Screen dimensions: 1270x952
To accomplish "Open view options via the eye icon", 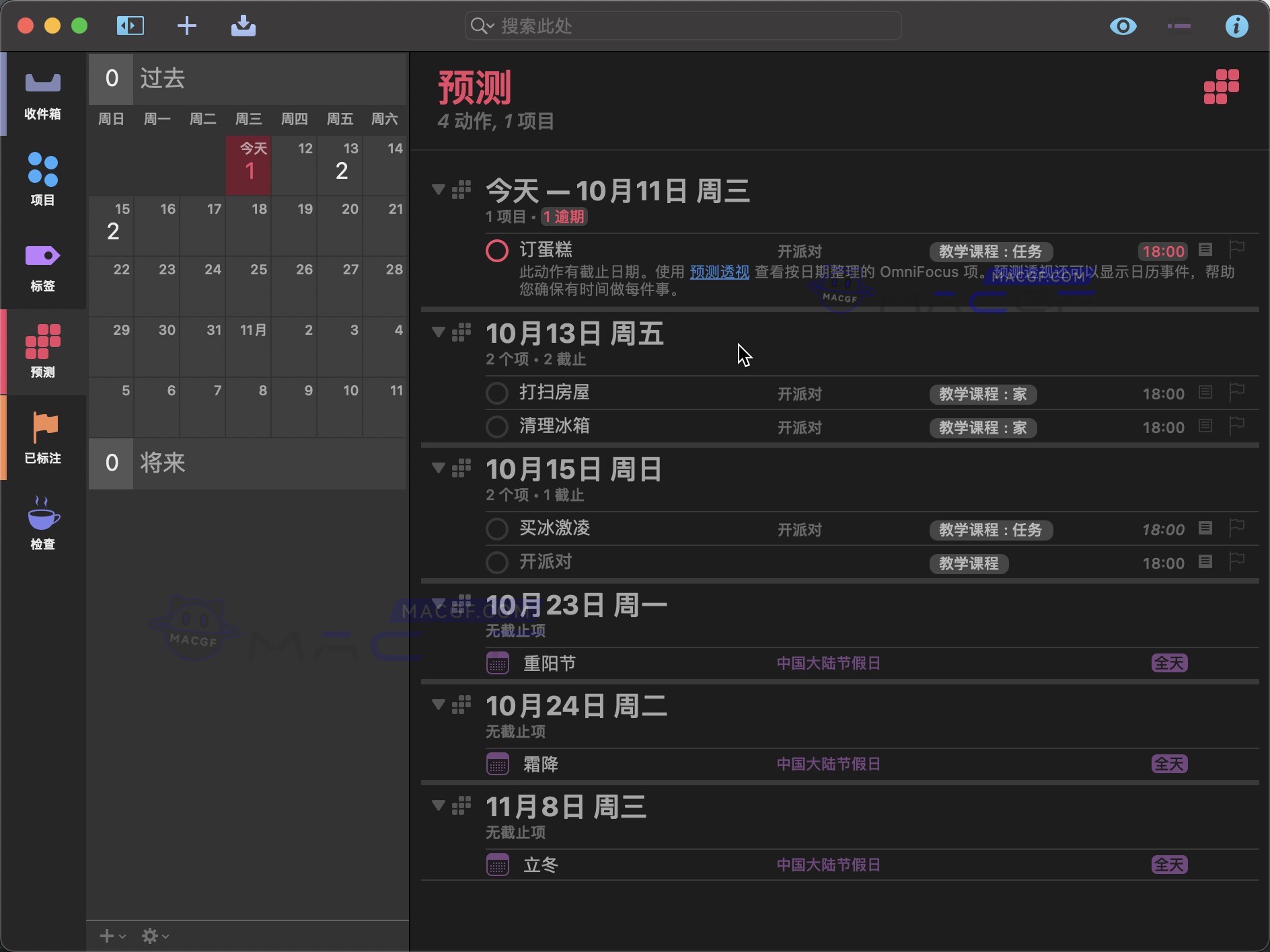I will (1123, 26).
